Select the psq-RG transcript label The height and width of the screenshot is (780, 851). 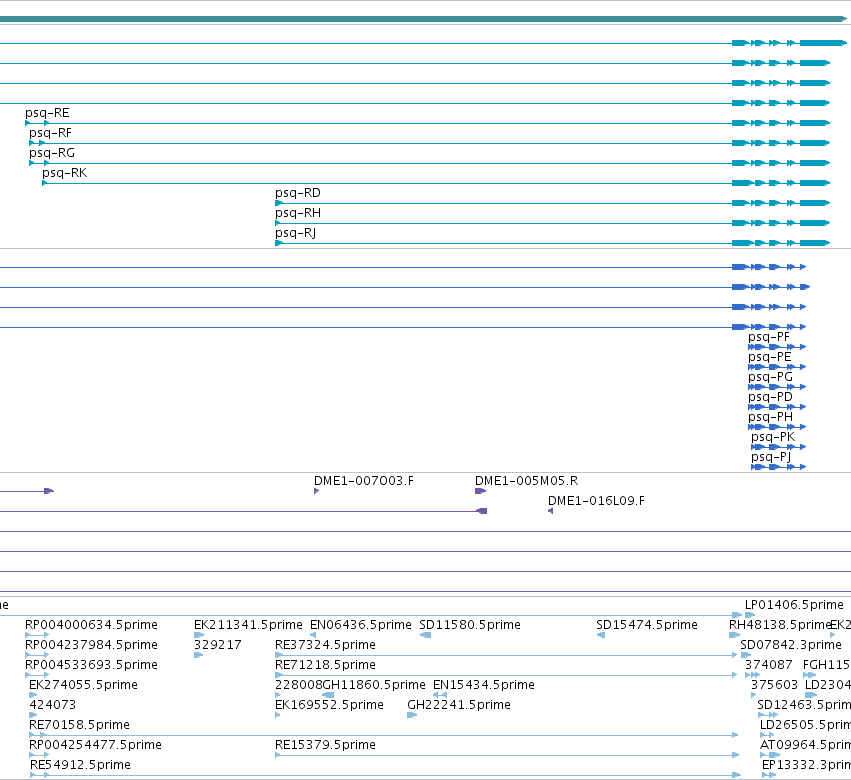click(x=52, y=153)
